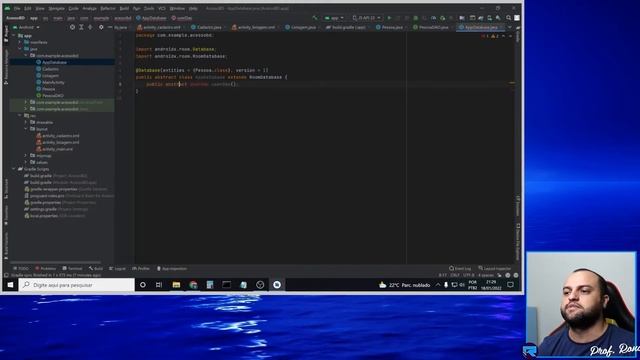Collapse the layout folder
Image resolution: width=640 pixels, height=360 pixels.
(x=26, y=129)
